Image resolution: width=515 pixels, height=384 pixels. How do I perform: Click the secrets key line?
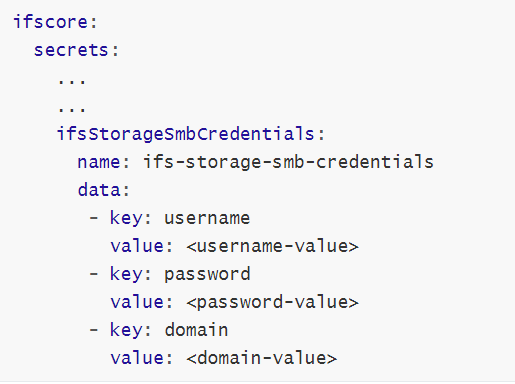coord(76,50)
